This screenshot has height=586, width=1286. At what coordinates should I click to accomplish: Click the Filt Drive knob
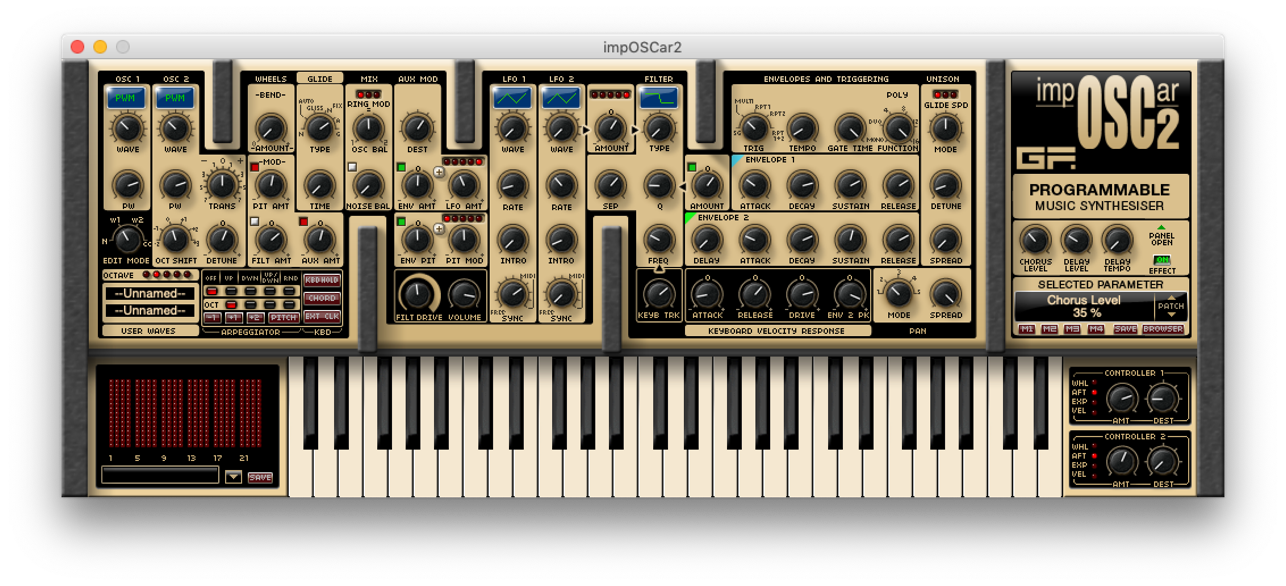(418, 294)
